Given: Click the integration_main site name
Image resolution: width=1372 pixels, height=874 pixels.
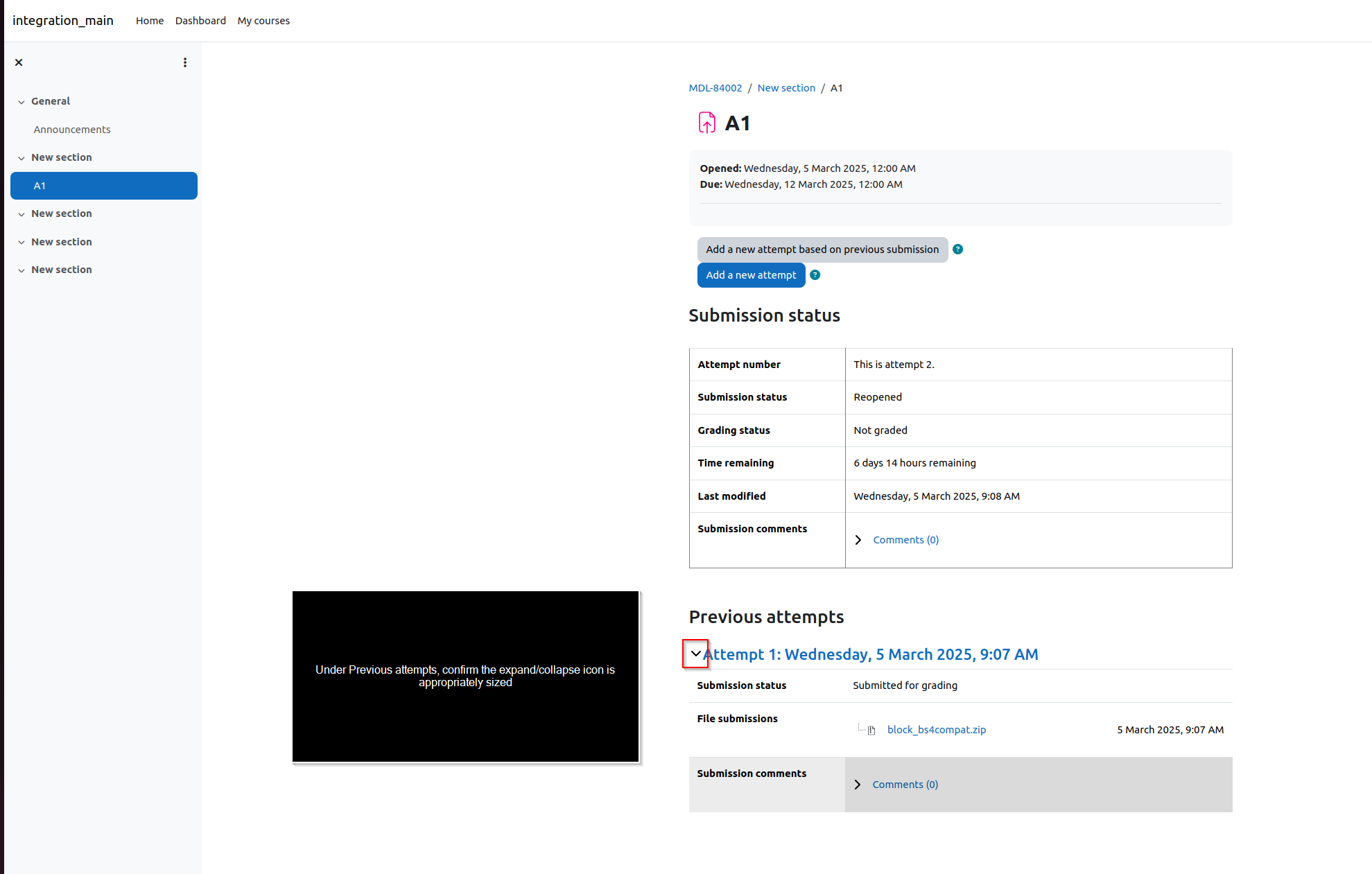Looking at the screenshot, I should pos(63,21).
